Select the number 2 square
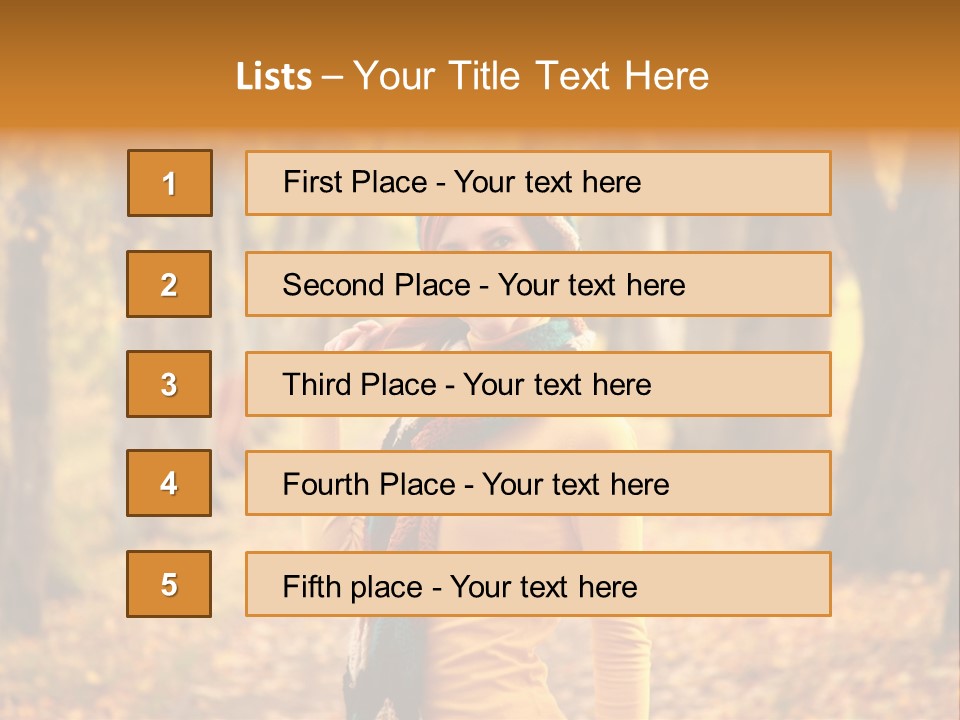 tap(169, 284)
